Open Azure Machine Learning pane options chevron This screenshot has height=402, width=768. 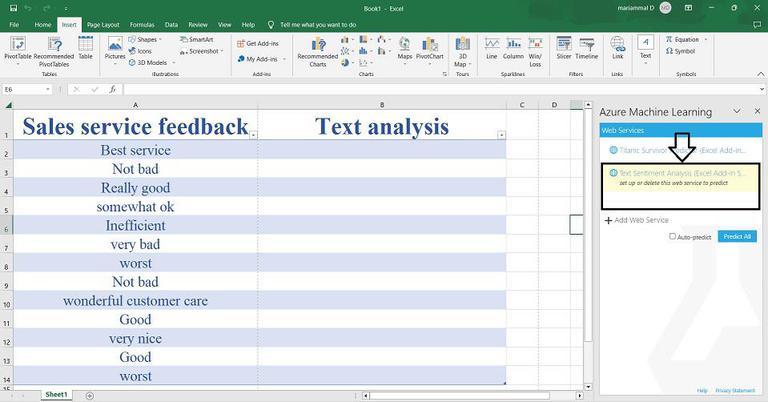pyautogui.click(x=737, y=112)
